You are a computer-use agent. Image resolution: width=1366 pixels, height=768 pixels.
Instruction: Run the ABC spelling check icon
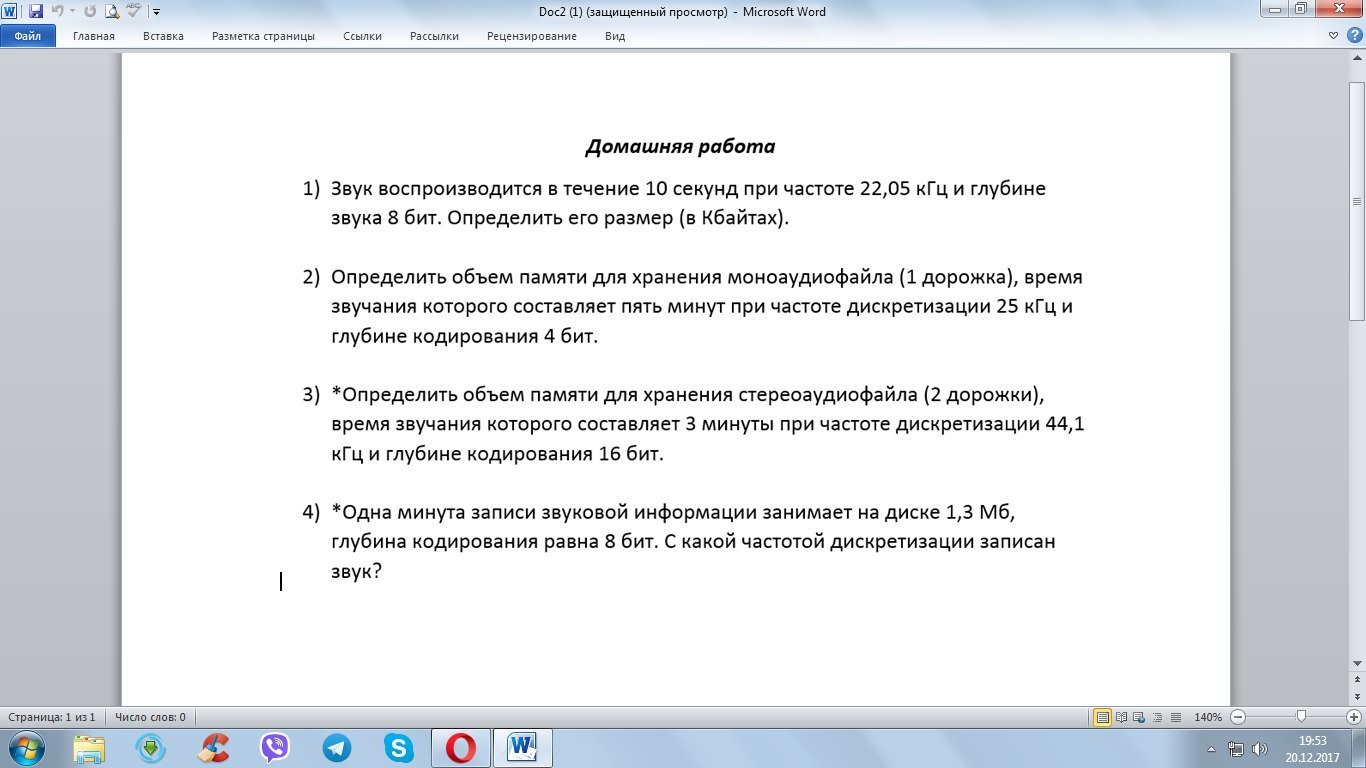[133, 12]
